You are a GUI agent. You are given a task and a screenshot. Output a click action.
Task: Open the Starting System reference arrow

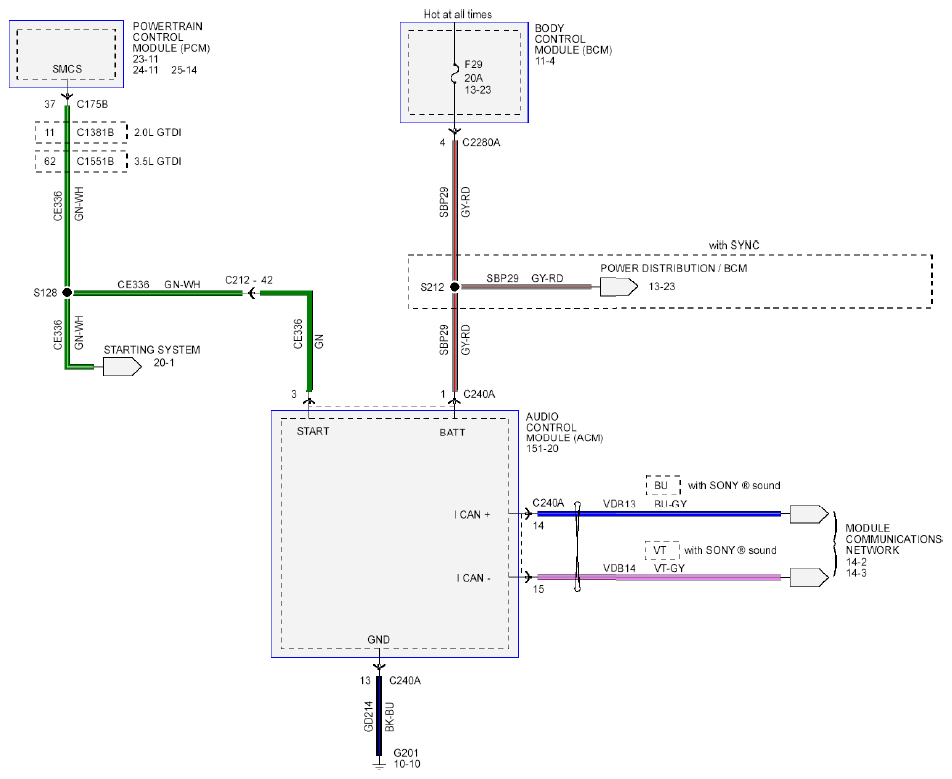[x=121, y=367]
